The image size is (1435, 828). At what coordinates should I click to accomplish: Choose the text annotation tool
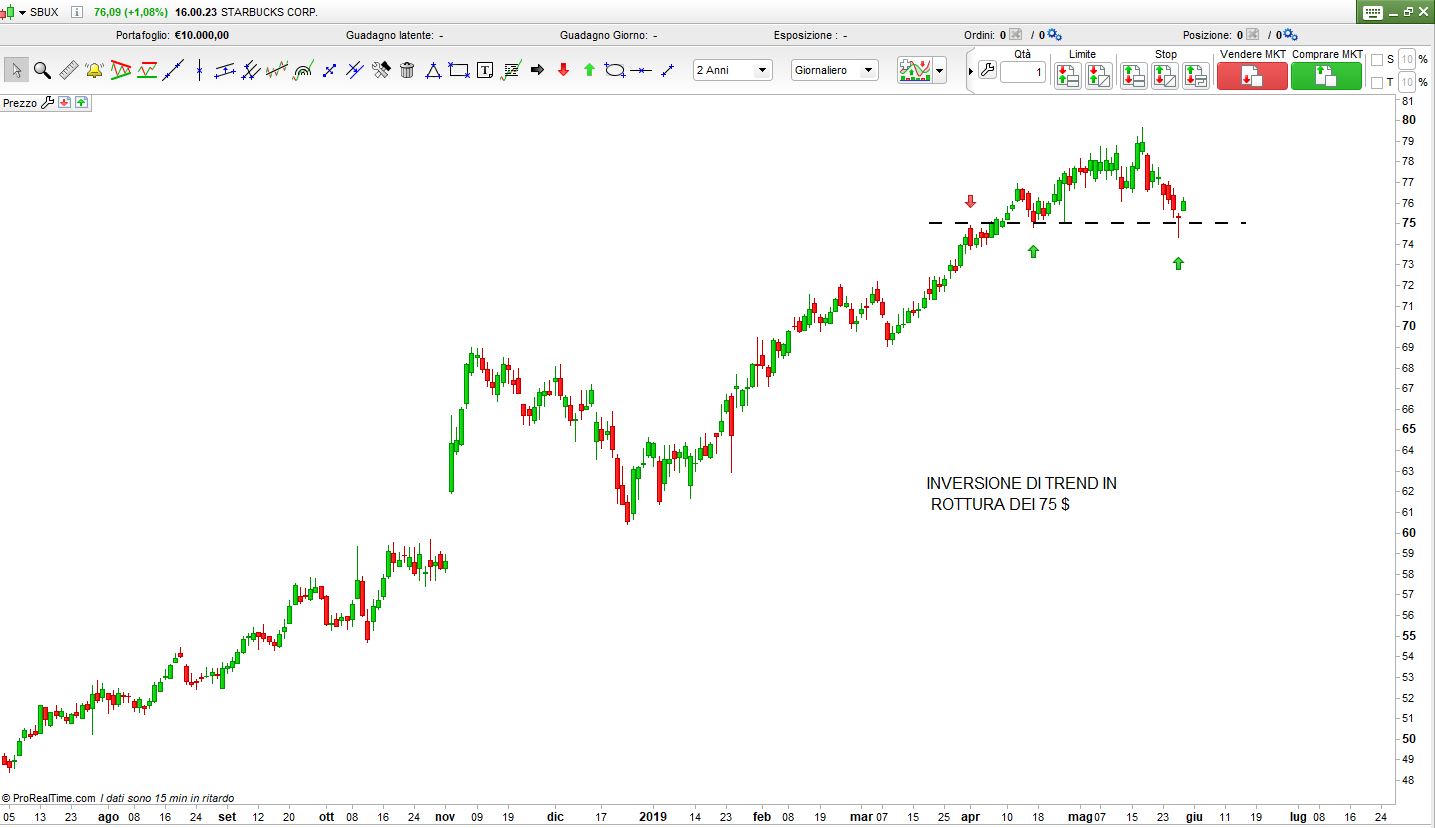click(x=485, y=70)
